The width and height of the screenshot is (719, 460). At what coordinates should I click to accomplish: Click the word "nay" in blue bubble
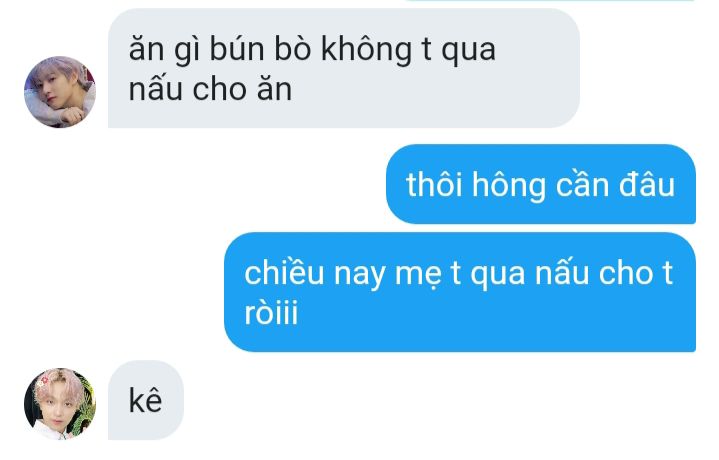(x=360, y=275)
